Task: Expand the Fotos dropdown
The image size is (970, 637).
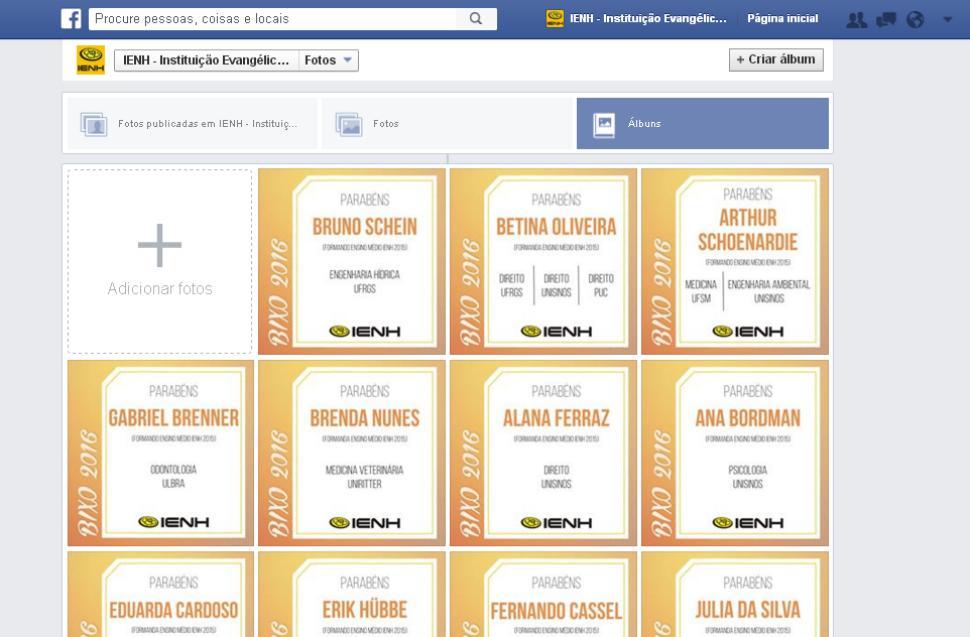Action: 328,60
